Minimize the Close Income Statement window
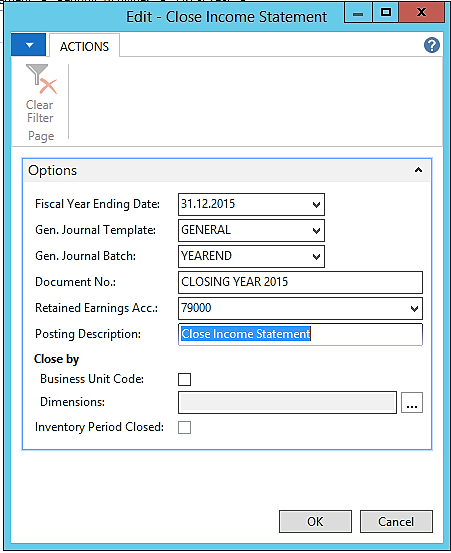 [x=358, y=13]
